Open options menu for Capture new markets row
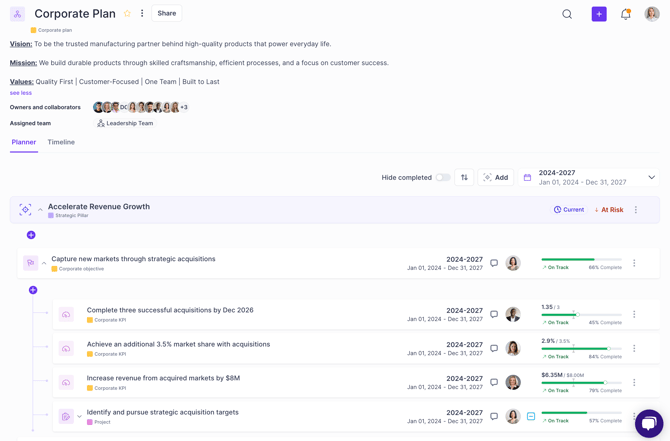 point(634,263)
